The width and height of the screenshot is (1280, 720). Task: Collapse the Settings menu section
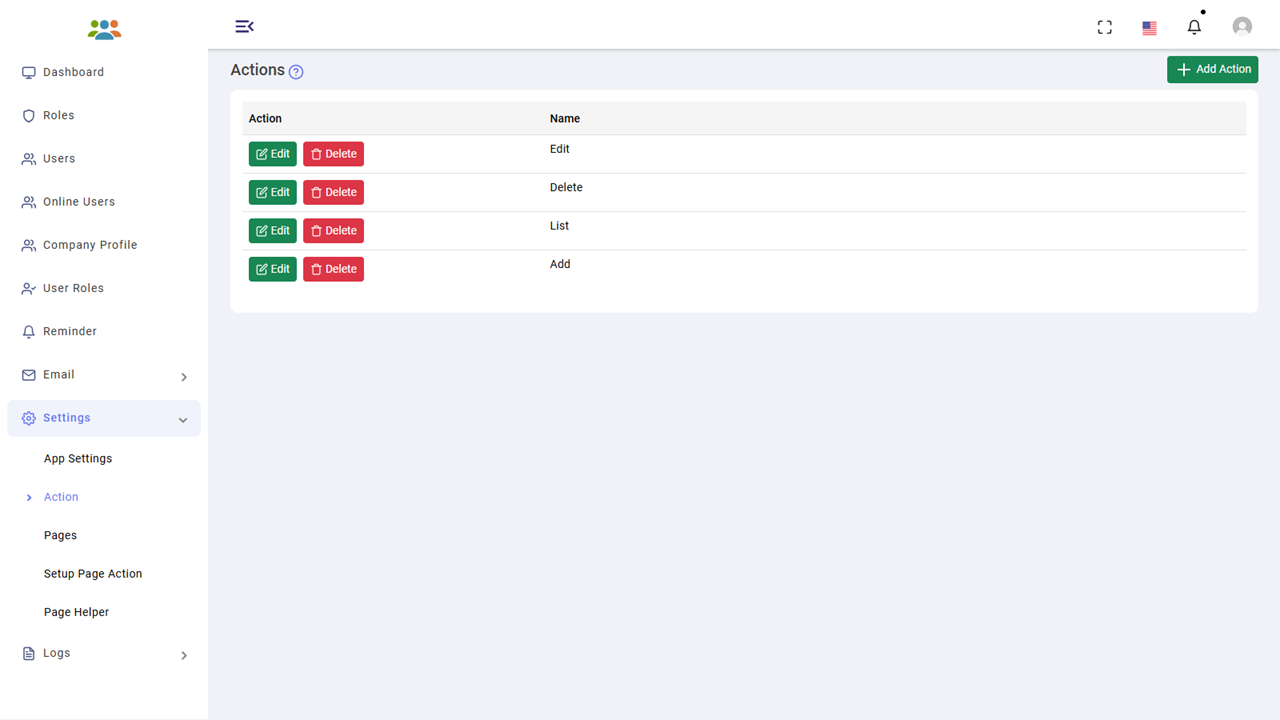183,420
